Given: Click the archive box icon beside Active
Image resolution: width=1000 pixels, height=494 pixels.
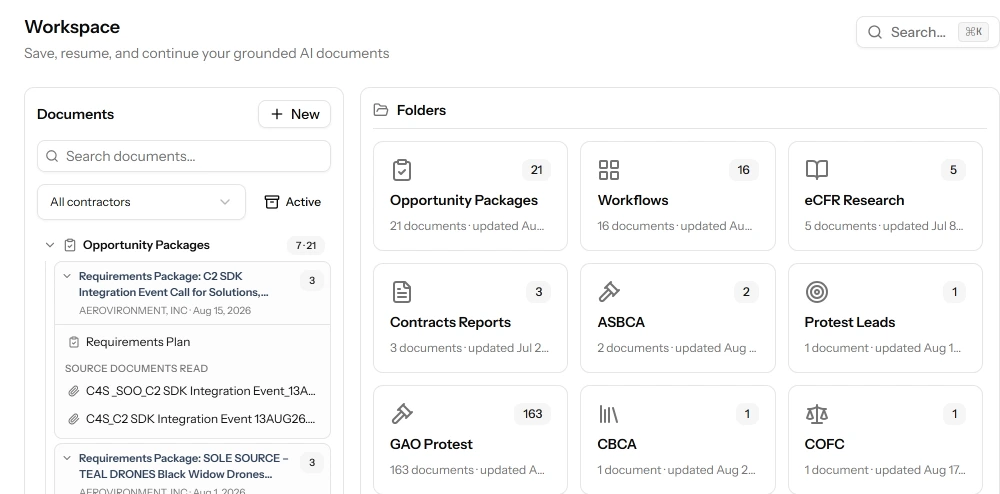Looking at the screenshot, I should (272, 202).
